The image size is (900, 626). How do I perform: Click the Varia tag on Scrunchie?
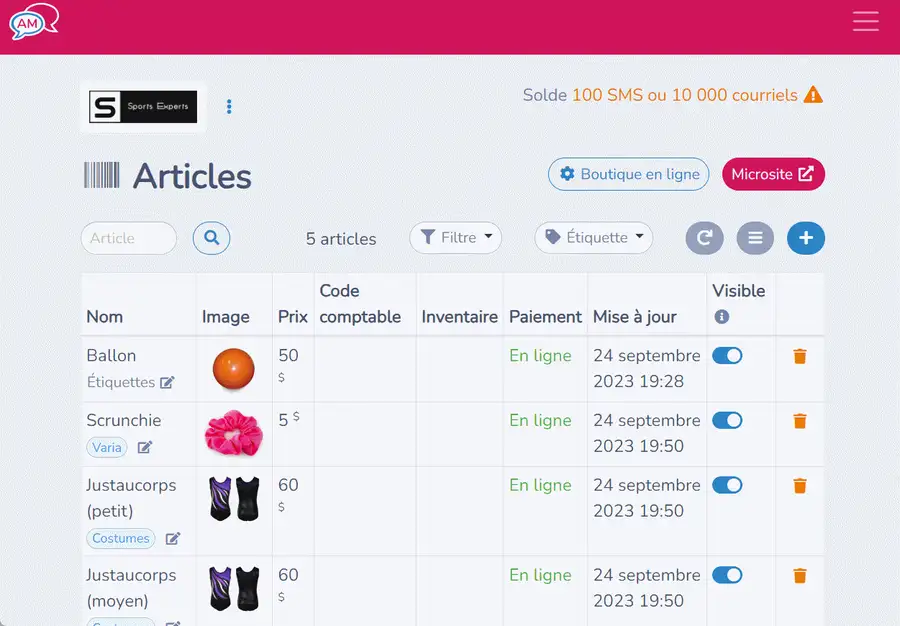[x=107, y=448]
